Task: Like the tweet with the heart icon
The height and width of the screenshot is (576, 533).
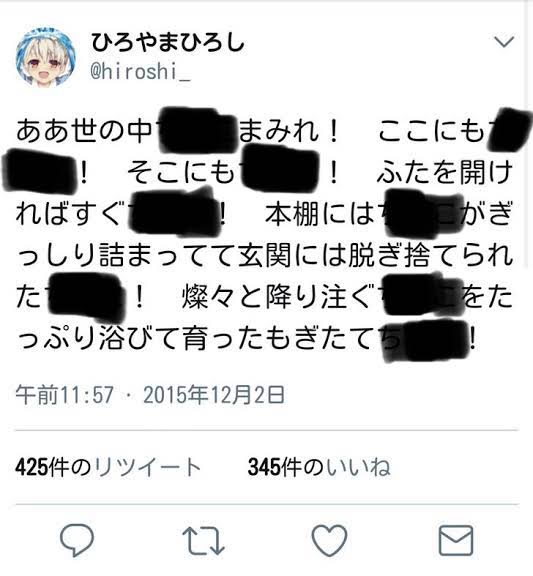Action: 329,540
